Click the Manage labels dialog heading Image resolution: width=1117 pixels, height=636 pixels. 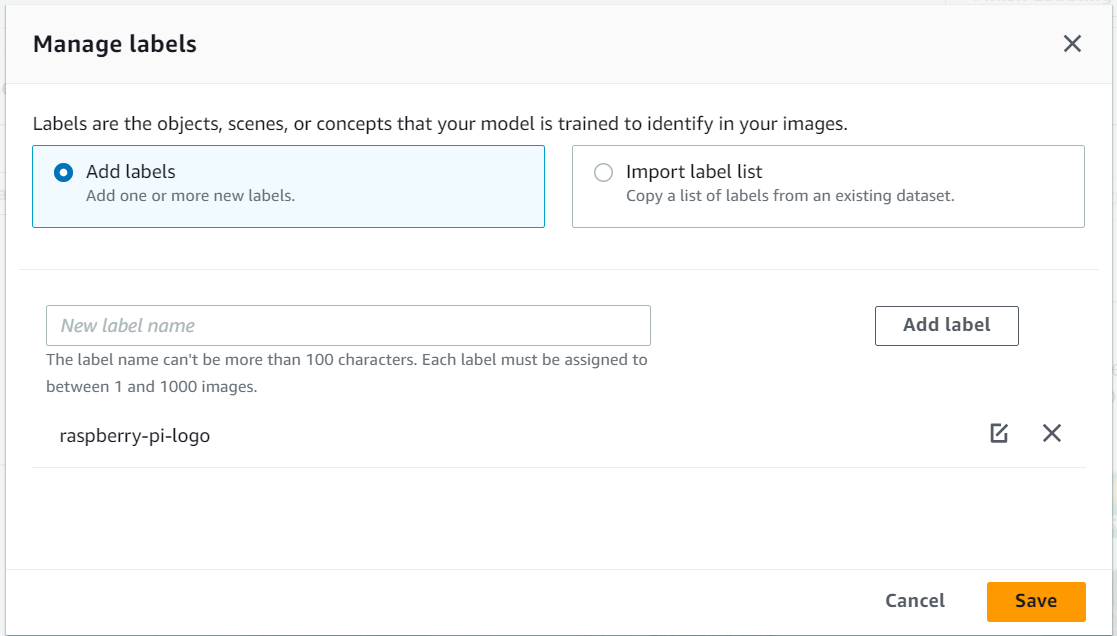(x=115, y=44)
